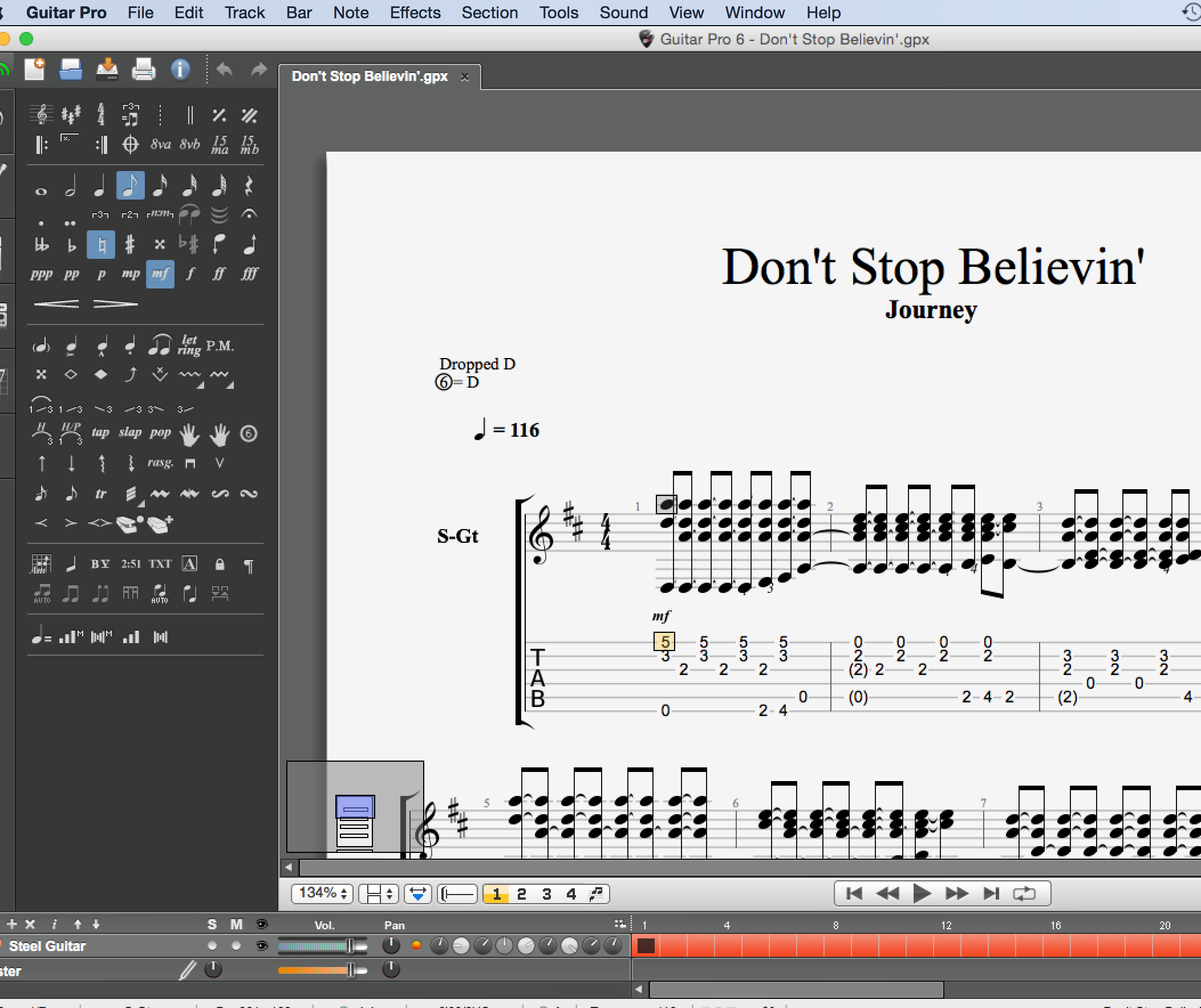This screenshot has height=1008, width=1201.
Task: Click the undo arrow icon
Action: [224, 69]
